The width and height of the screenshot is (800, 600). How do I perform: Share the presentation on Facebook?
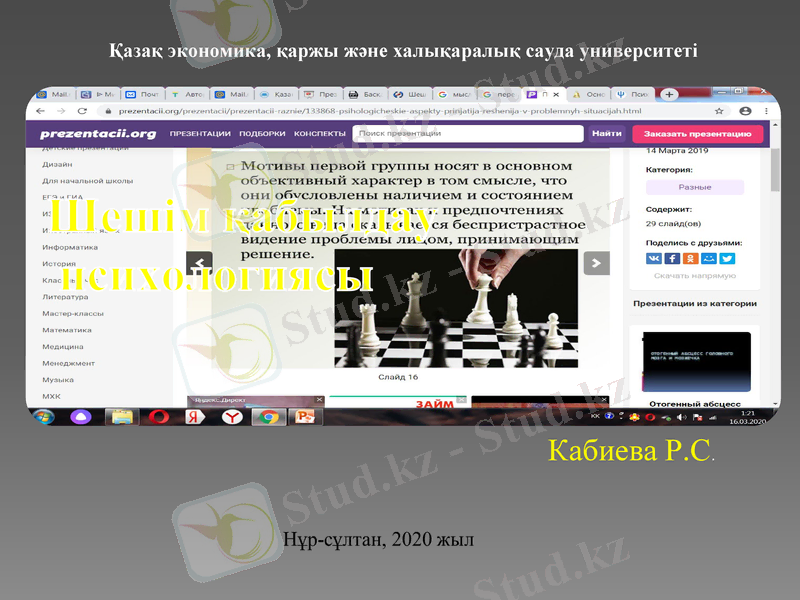[x=672, y=258]
